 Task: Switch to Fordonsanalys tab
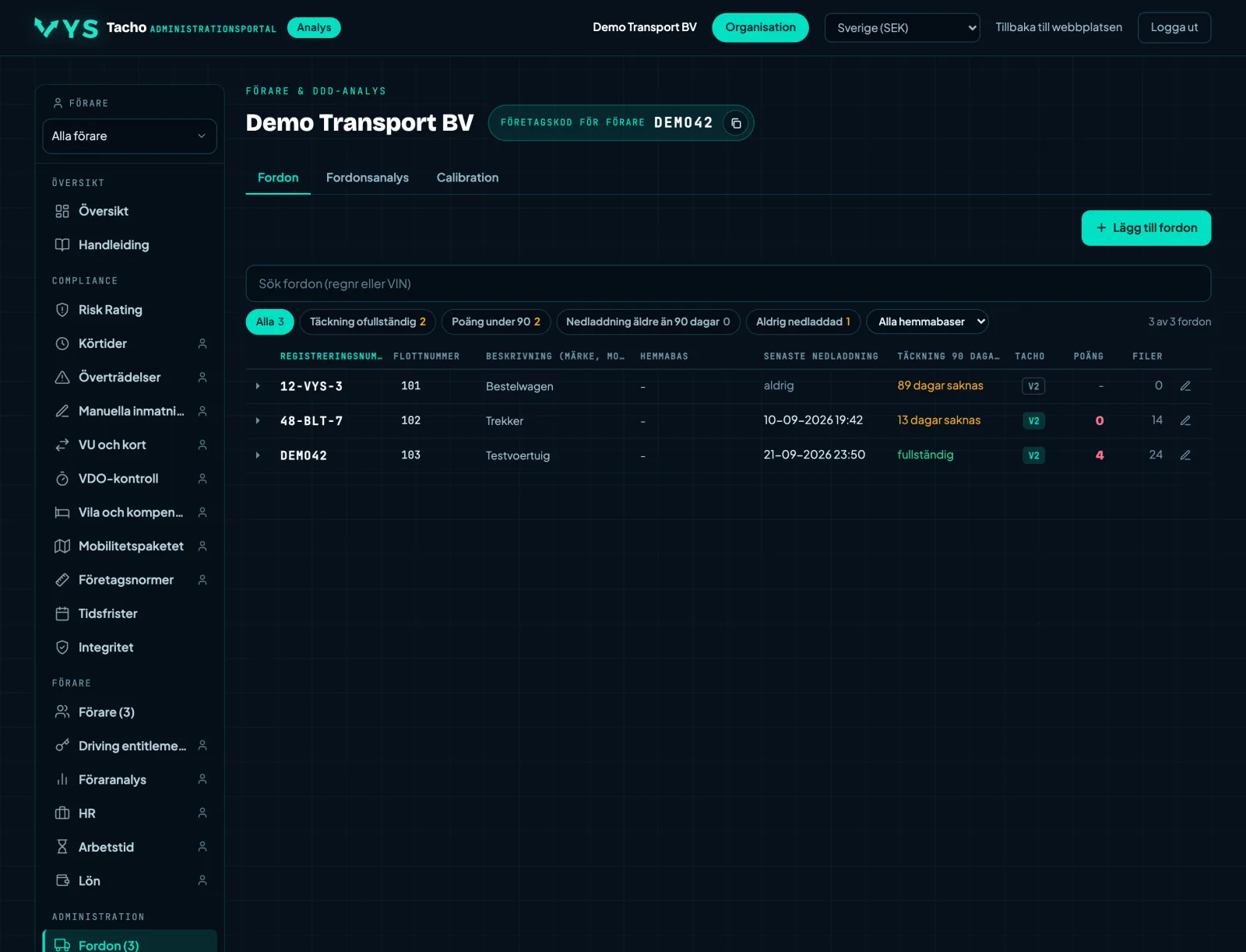368,177
